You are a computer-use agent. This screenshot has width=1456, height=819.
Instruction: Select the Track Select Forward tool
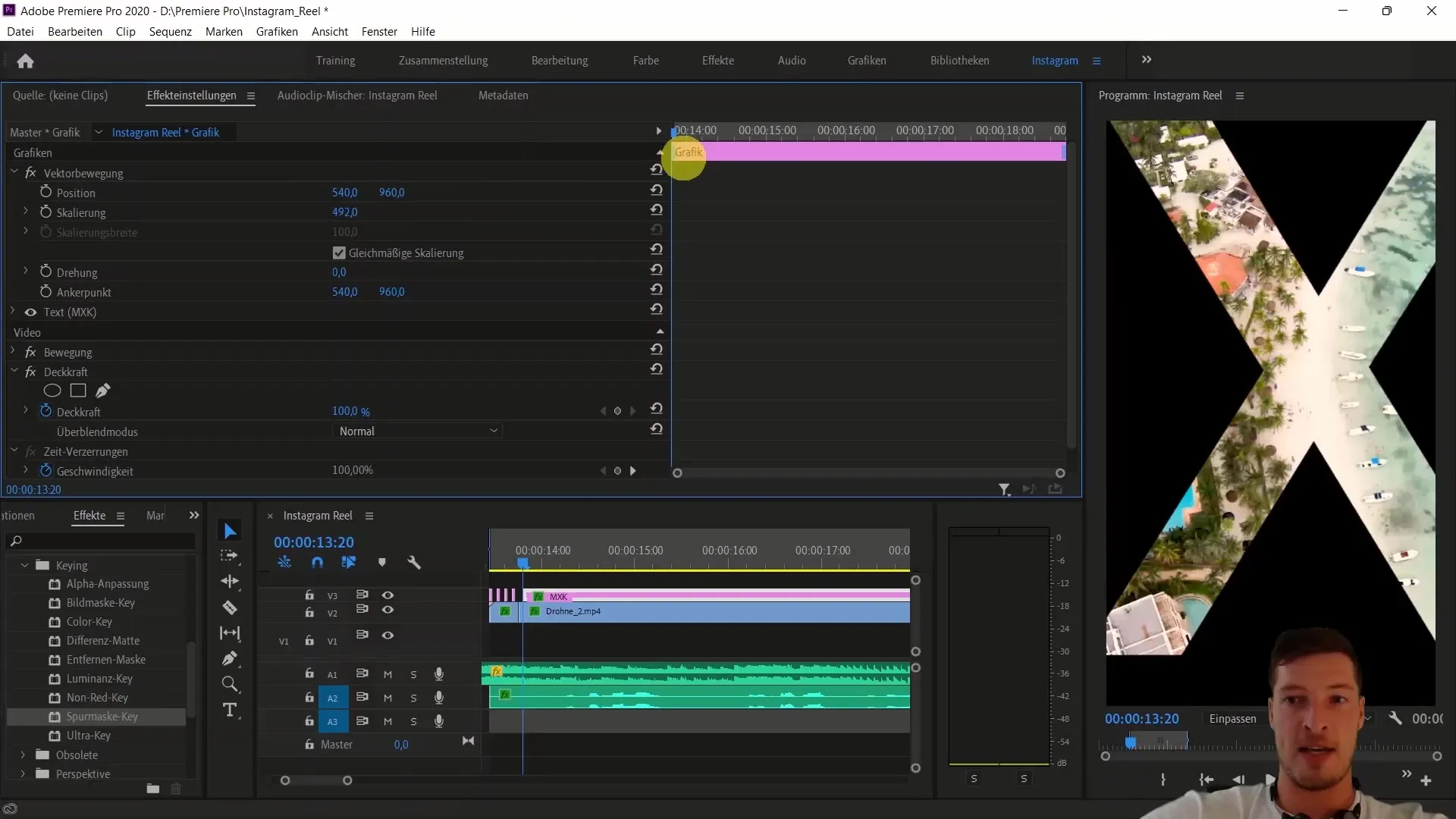pos(229,556)
